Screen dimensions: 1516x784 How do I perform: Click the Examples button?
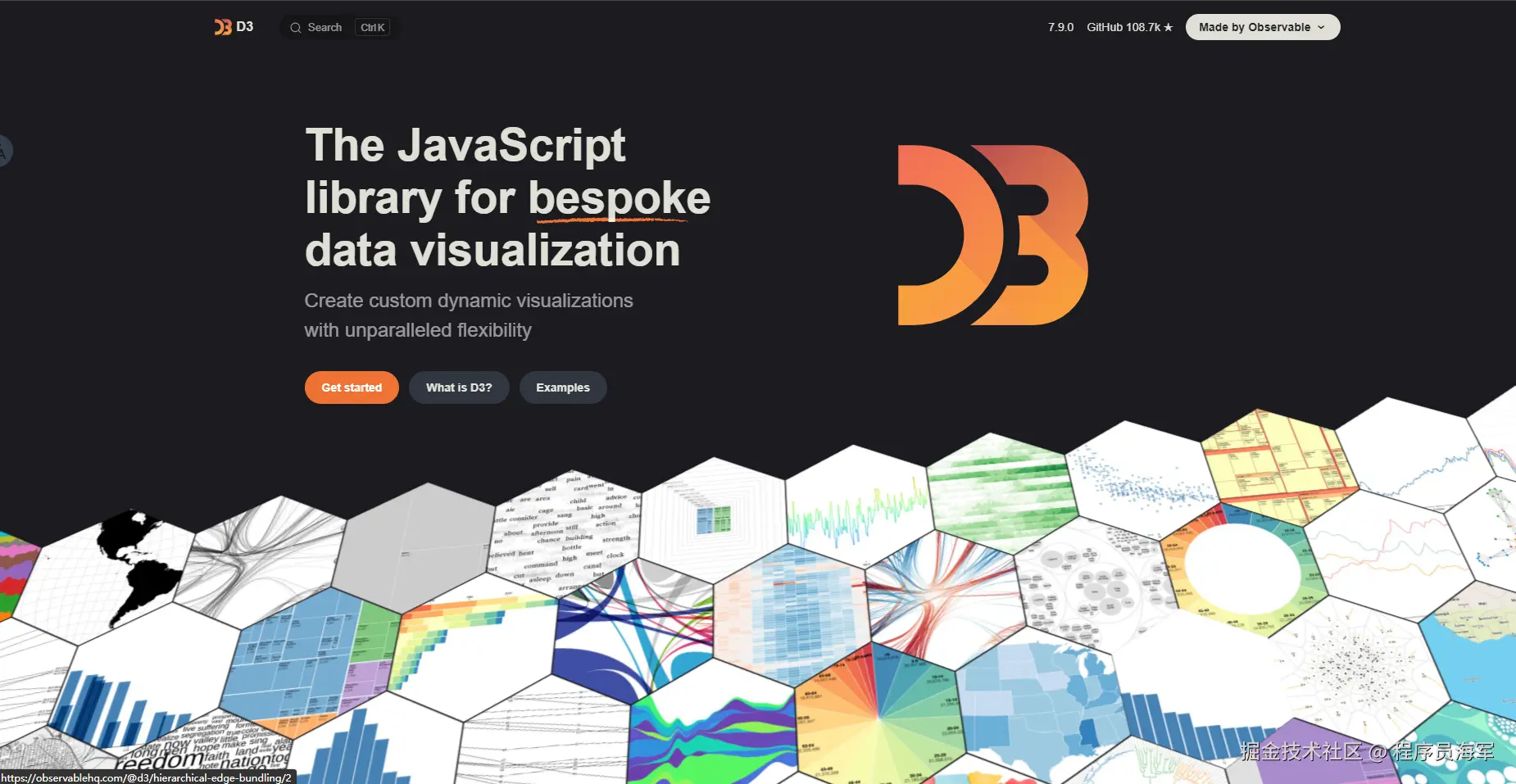[563, 387]
